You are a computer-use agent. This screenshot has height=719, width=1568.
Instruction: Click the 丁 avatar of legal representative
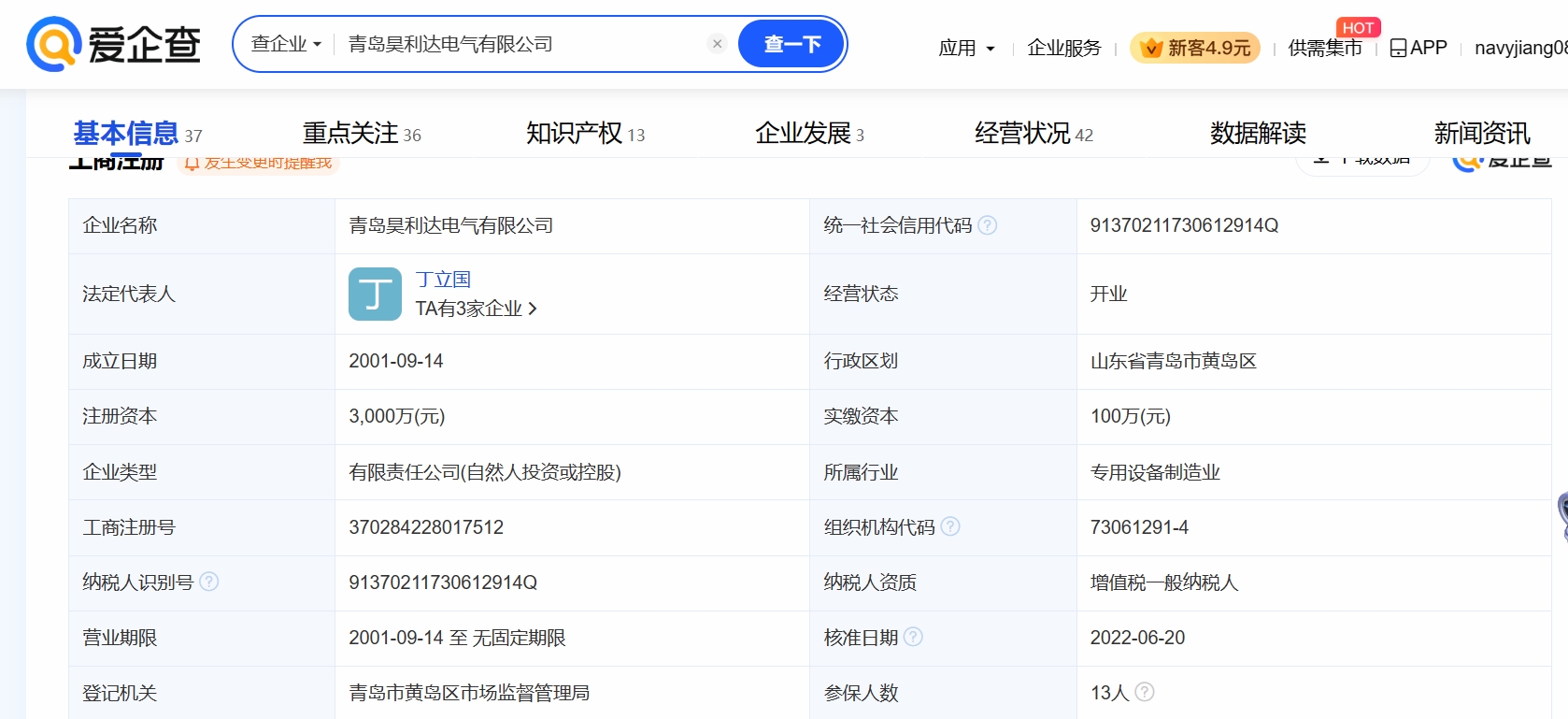pyautogui.click(x=375, y=294)
